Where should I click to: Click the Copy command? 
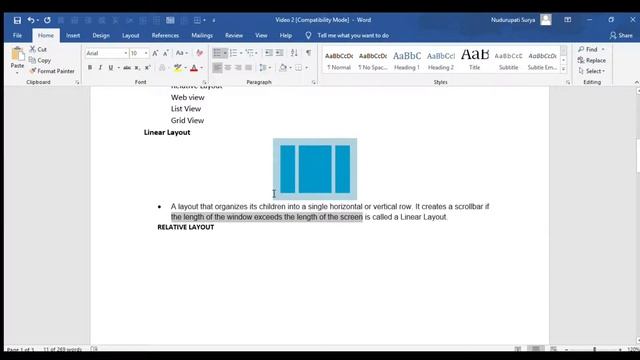[40, 60]
